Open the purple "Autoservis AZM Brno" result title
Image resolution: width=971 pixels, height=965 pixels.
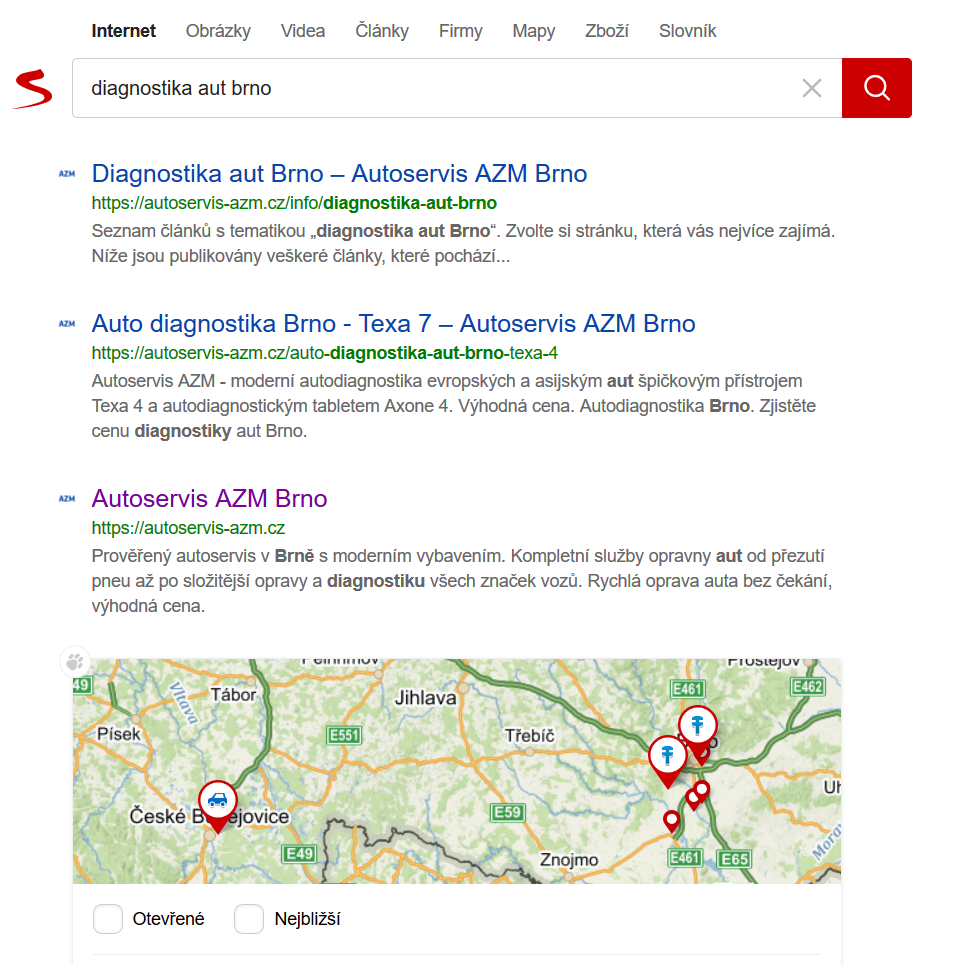pos(209,499)
